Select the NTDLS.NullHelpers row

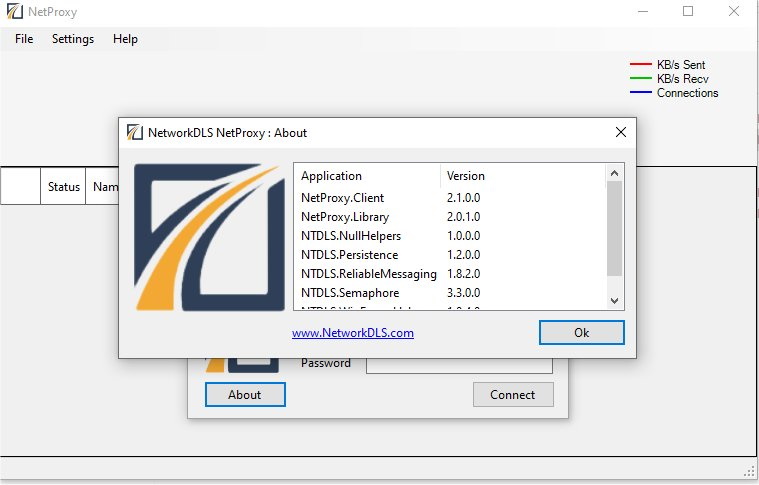pos(450,236)
